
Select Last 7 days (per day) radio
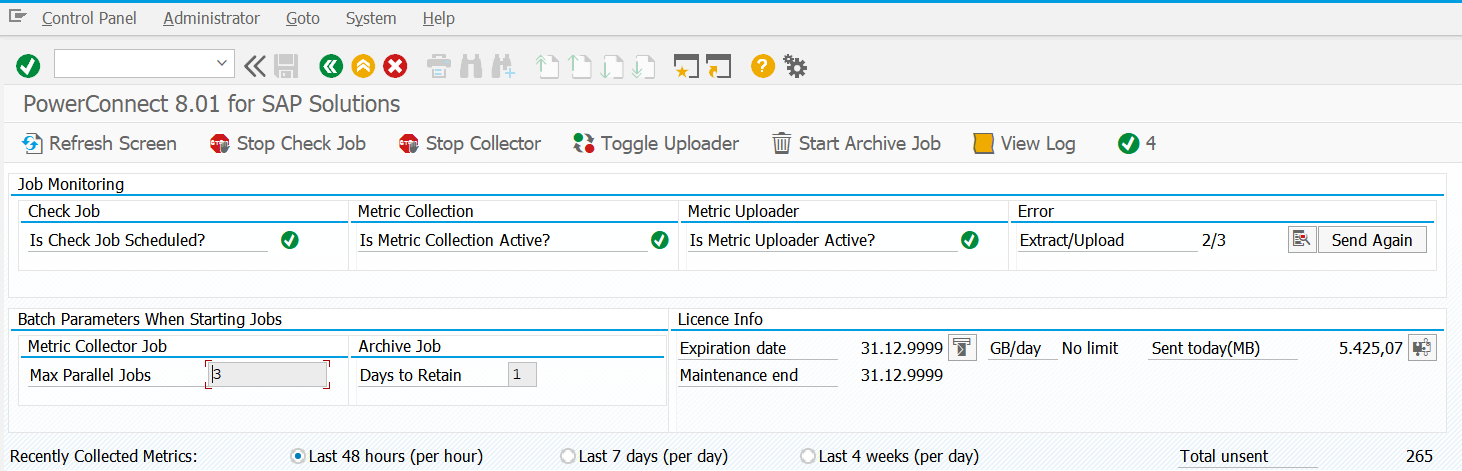tap(568, 456)
